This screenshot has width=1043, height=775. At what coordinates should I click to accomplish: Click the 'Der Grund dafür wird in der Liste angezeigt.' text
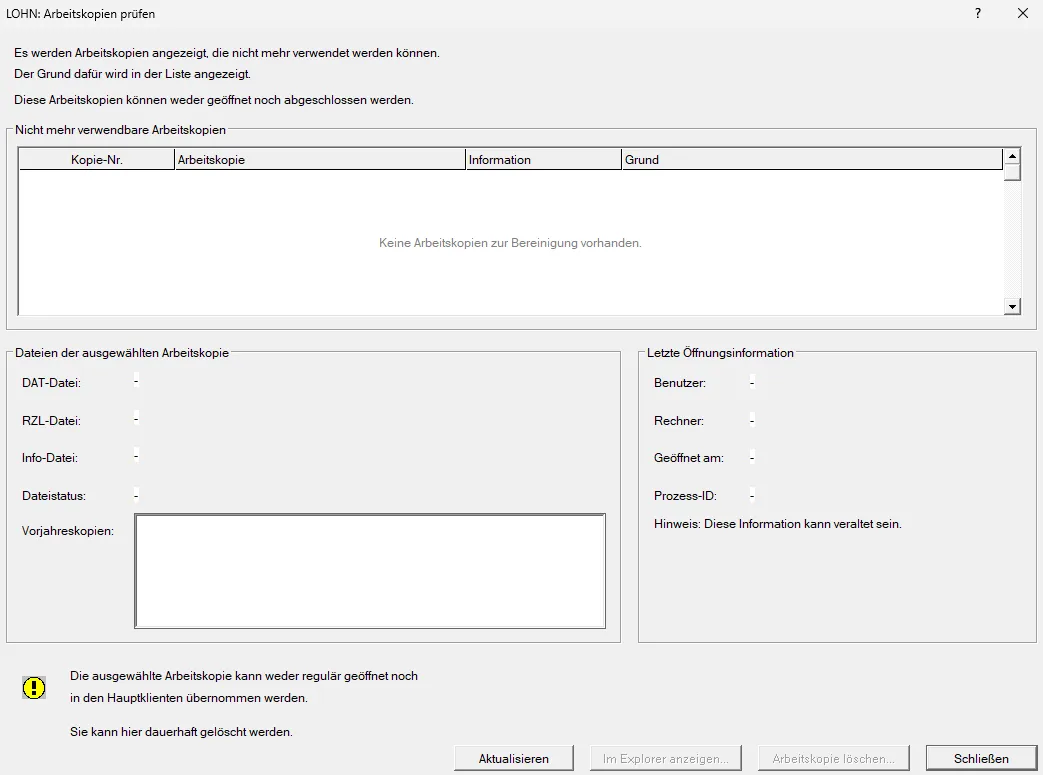[132, 74]
